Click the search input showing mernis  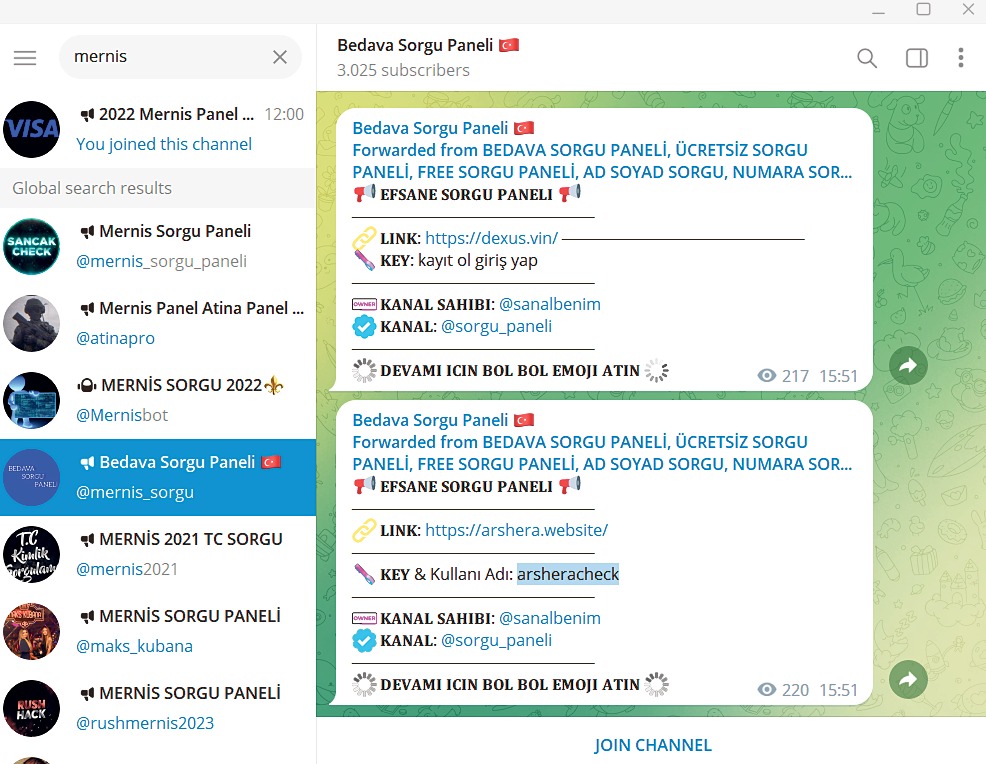170,57
